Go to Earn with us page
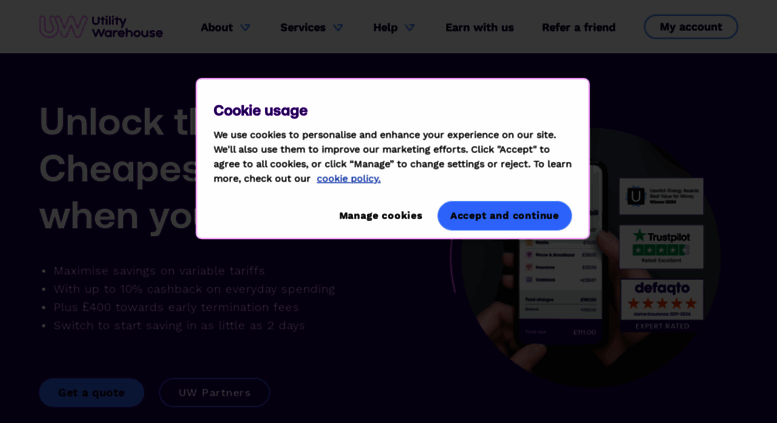This screenshot has height=423, width=777. tap(479, 27)
